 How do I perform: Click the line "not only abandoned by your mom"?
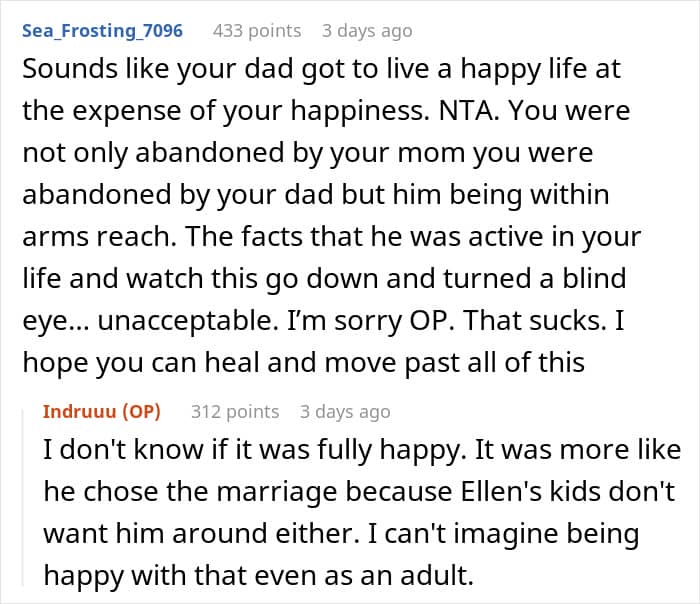point(308,154)
